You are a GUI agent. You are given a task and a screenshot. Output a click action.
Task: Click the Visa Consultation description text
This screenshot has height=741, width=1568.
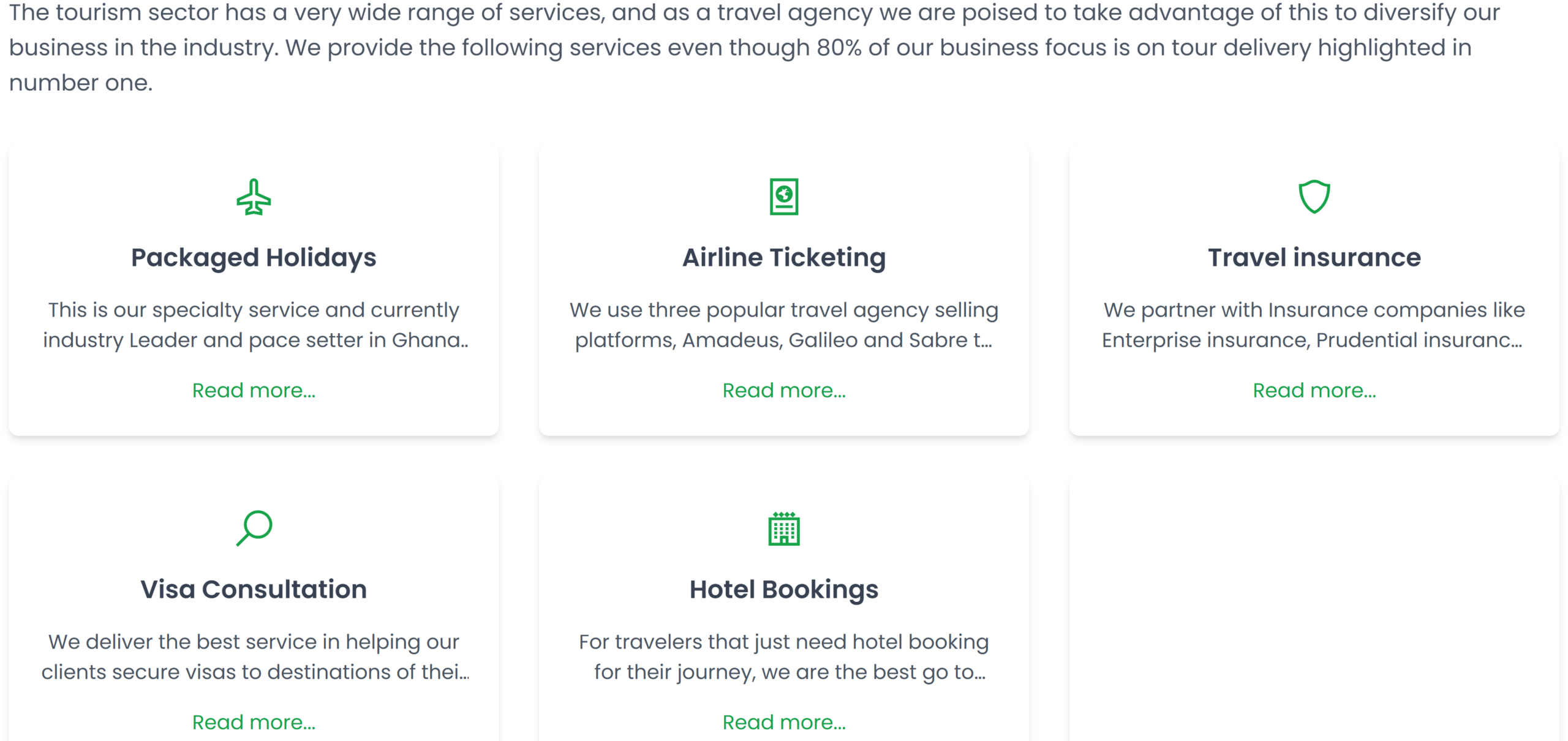(x=254, y=657)
